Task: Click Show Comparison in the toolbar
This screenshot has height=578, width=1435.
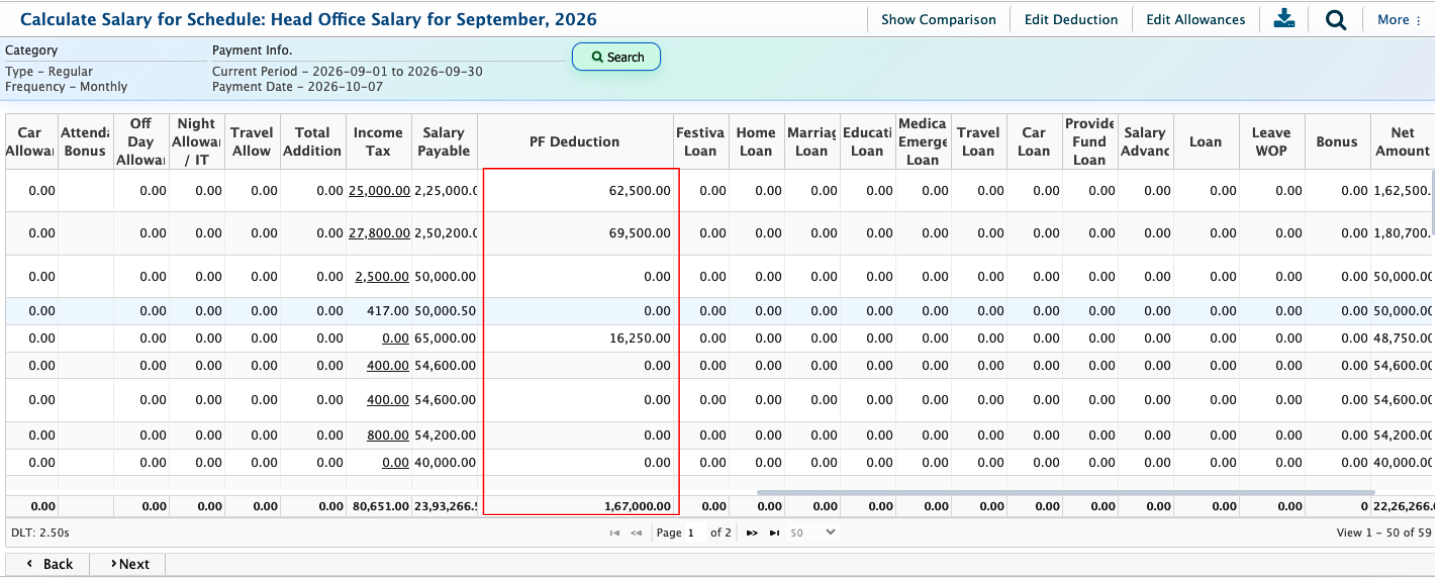Action: point(938,20)
